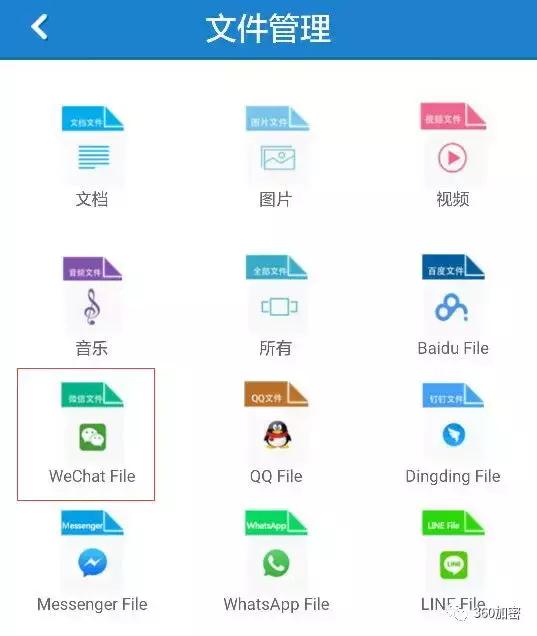The image size is (537, 636).
Task: Open the 图片 pictures file icon
Action: click(277, 158)
